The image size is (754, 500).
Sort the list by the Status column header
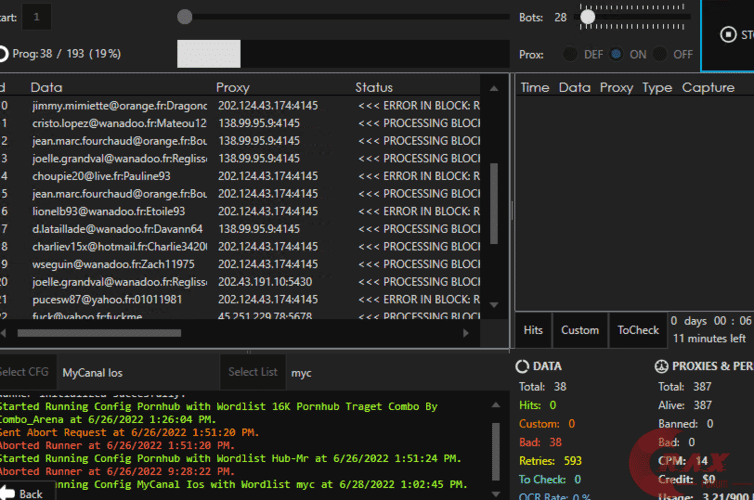click(x=374, y=87)
